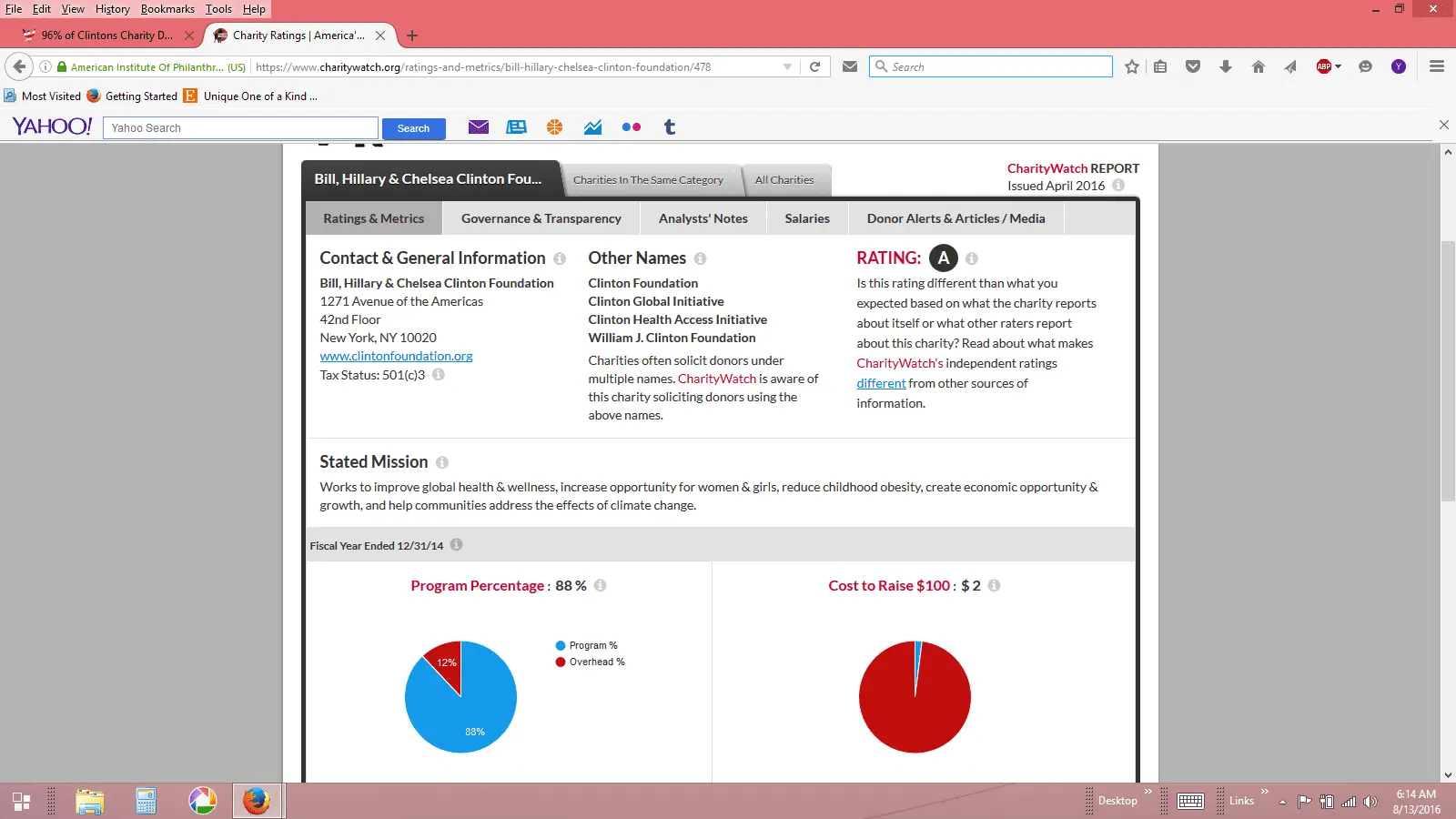
Task: Reload the page with the refresh button
Action: tap(815, 66)
